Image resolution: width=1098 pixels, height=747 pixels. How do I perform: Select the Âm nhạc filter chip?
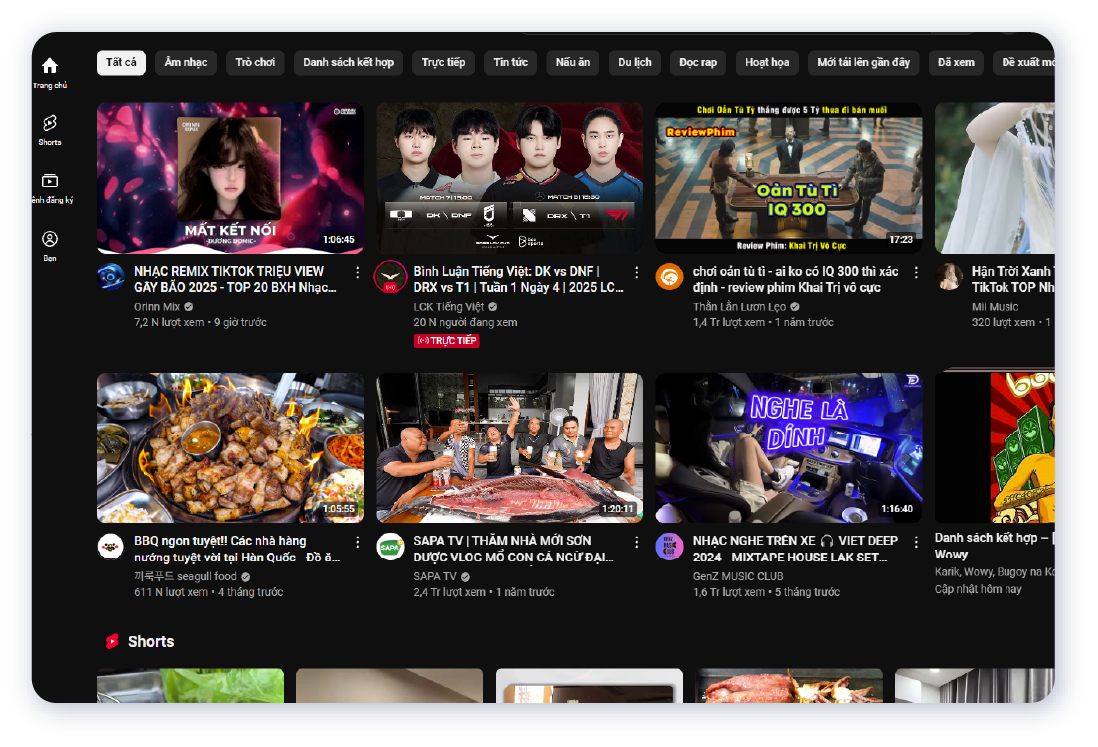pos(186,62)
